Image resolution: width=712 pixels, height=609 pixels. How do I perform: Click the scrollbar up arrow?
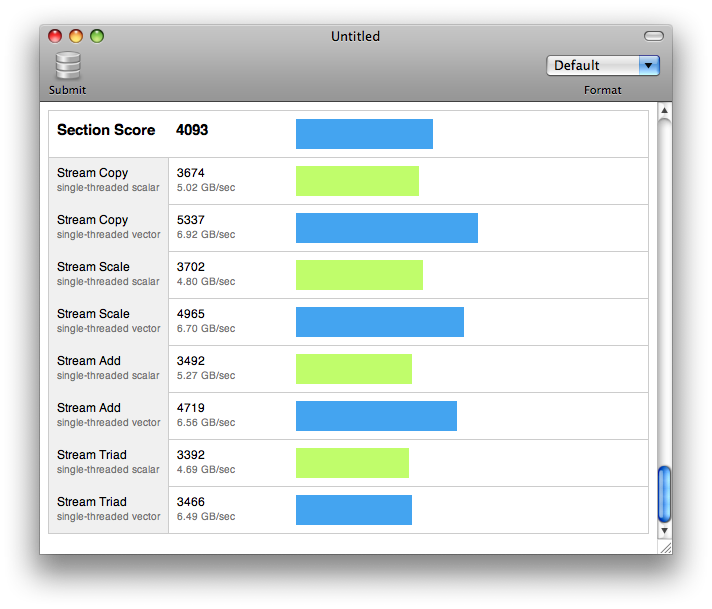tap(664, 110)
